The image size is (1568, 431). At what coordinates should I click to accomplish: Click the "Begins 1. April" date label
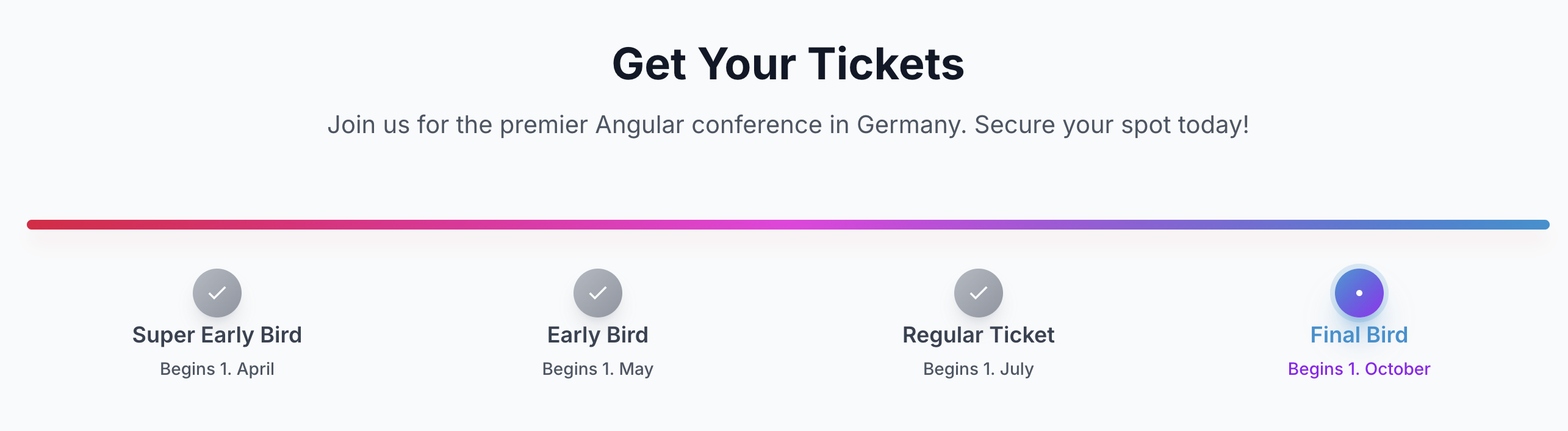click(217, 369)
